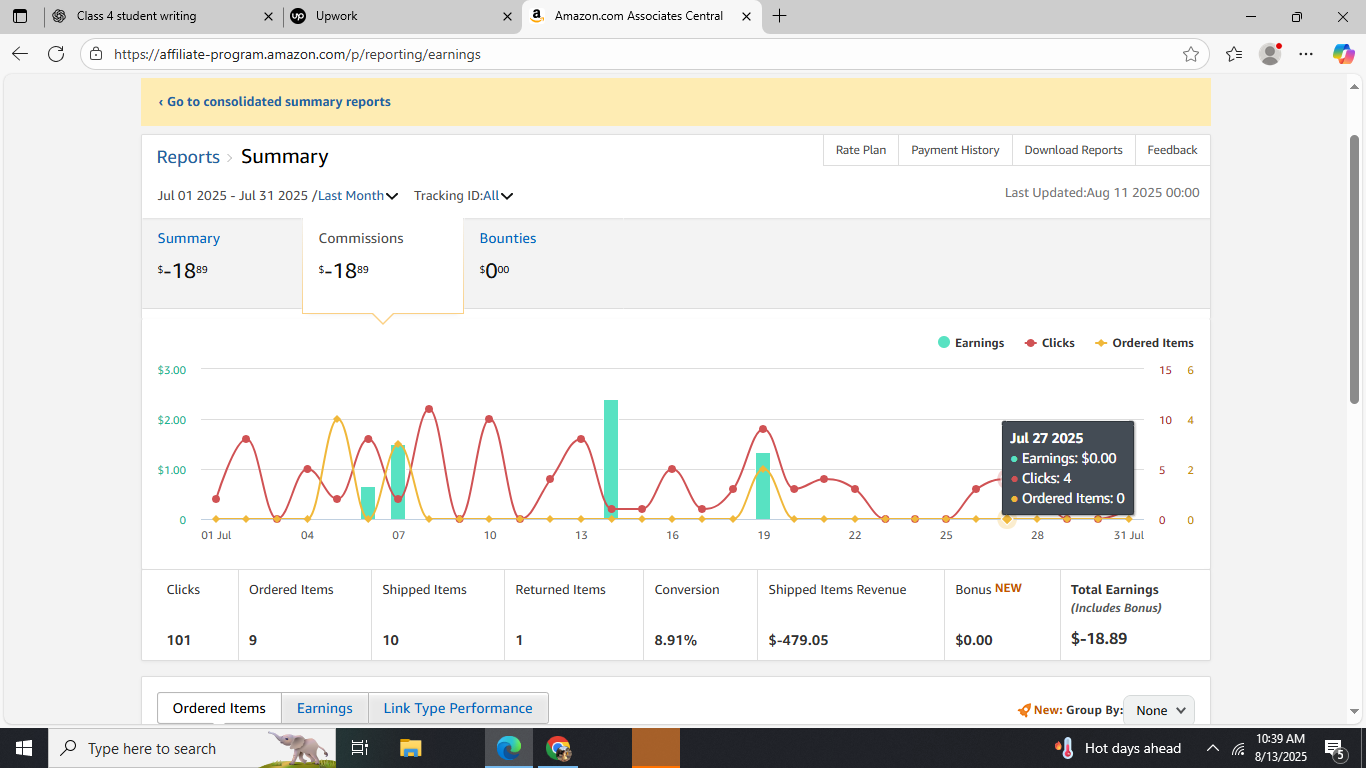Add page to favorites star icon
The image size is (1366, 768).
tap(1190, 54)
